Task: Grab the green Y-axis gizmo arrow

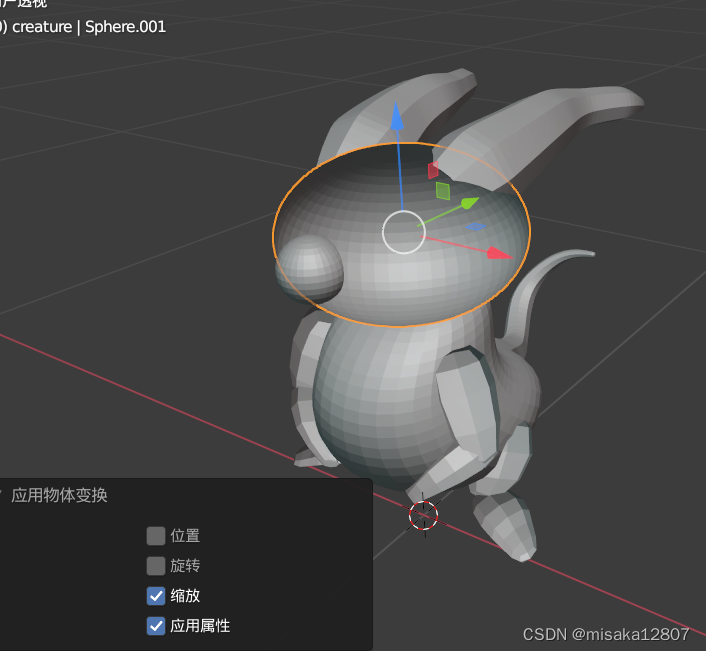Action: (470, 203)
